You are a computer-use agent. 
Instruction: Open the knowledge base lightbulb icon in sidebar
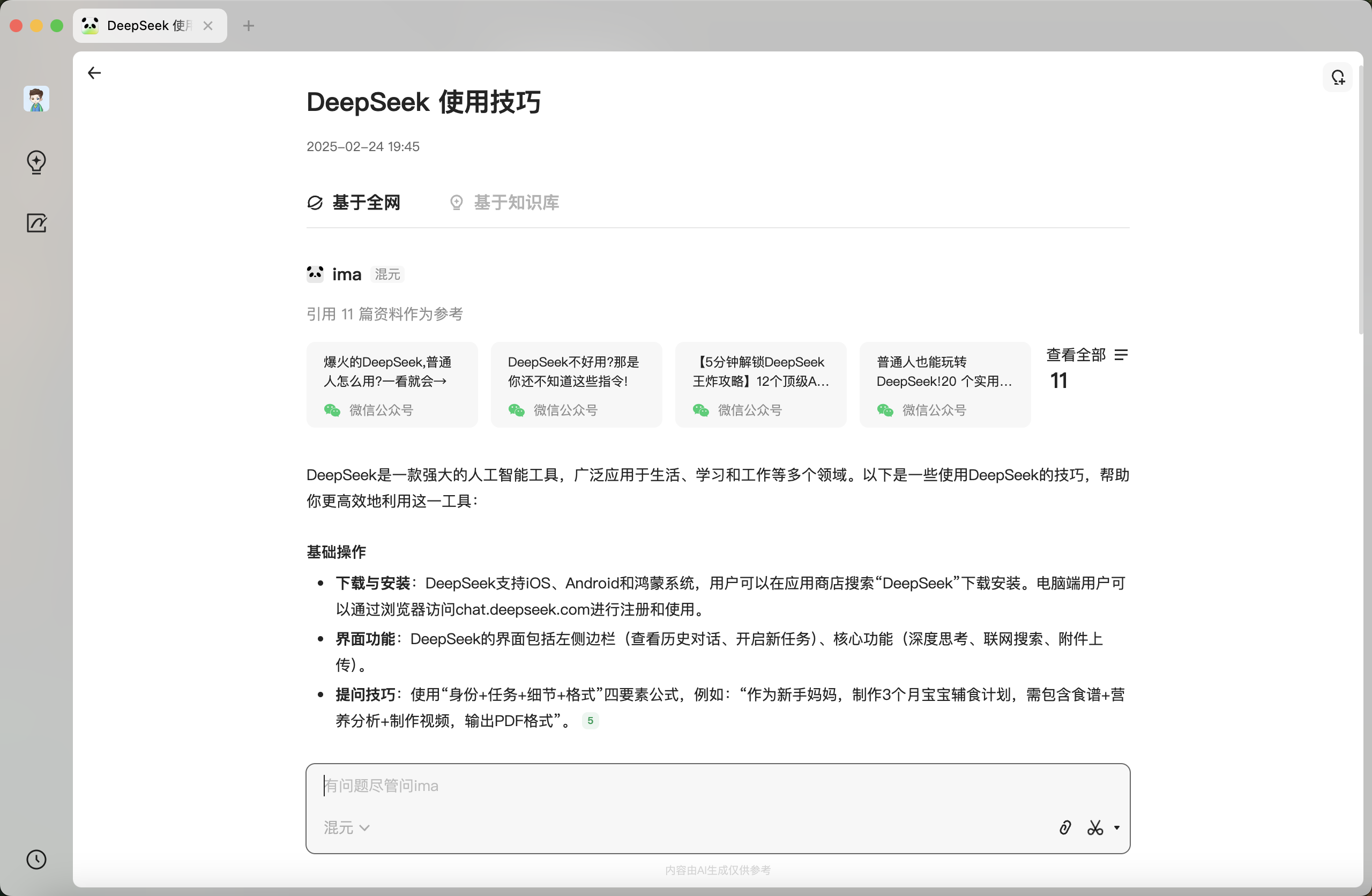click(36, 162)
